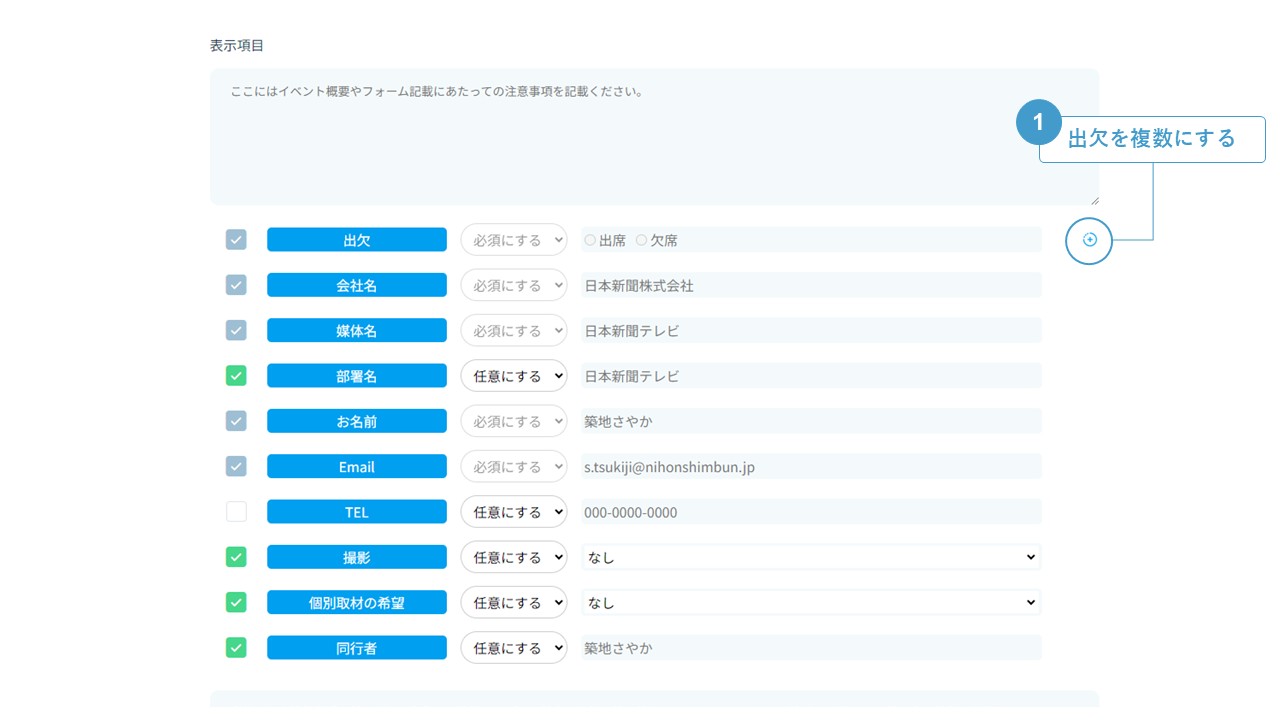The height and width of the screenshot is (720, 1280).
Task: Click the TEL input field with placeholder 000-0000-0000
Action: point(811,512)
